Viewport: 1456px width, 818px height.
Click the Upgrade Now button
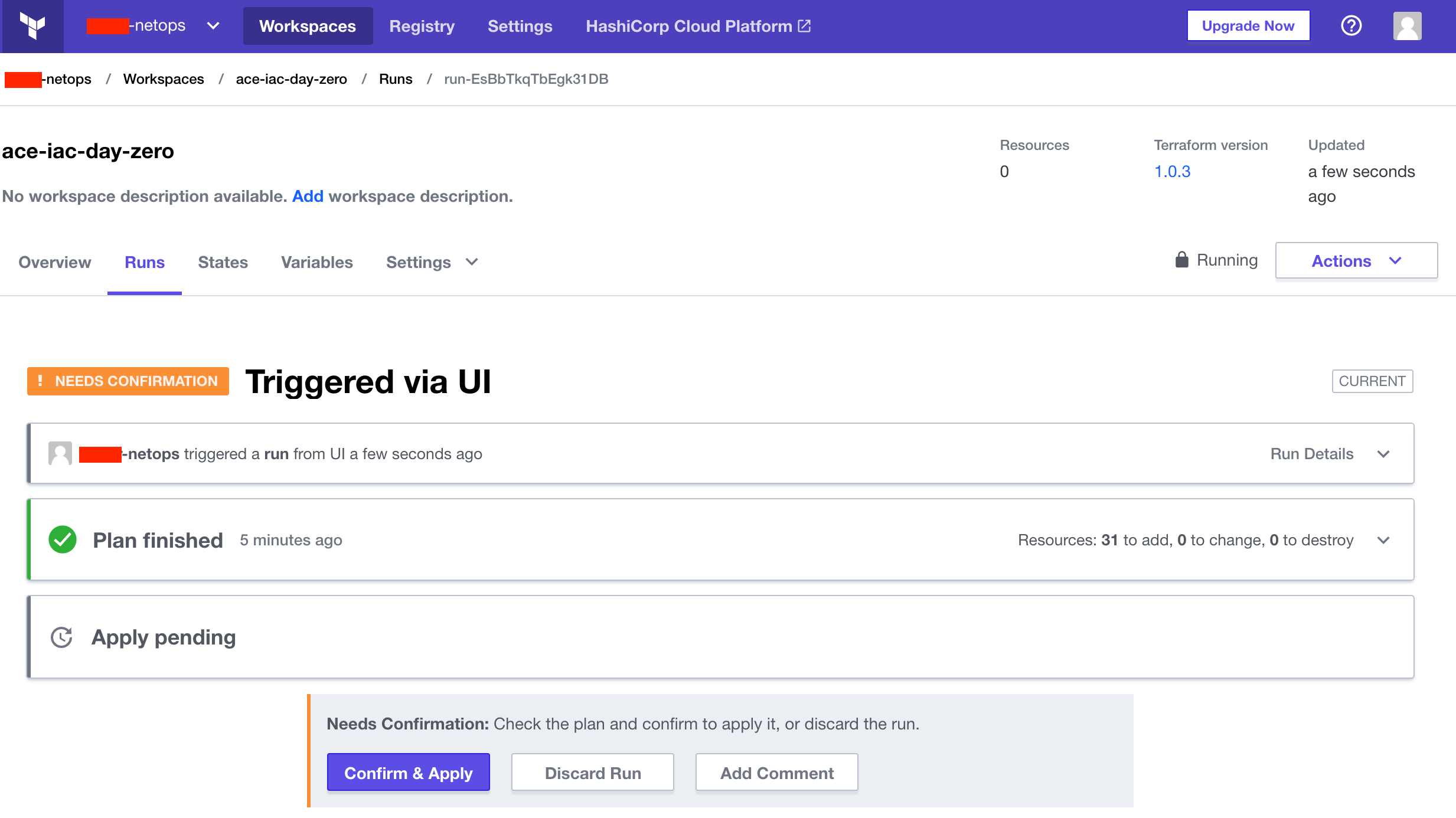(x=1248, y=26)
